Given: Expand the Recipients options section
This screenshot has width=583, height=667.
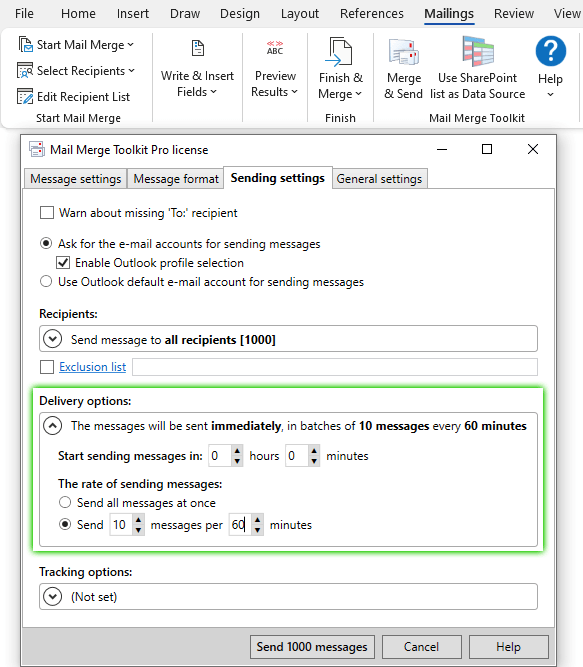Looking at the screenshot, I should tap(53, 339).
